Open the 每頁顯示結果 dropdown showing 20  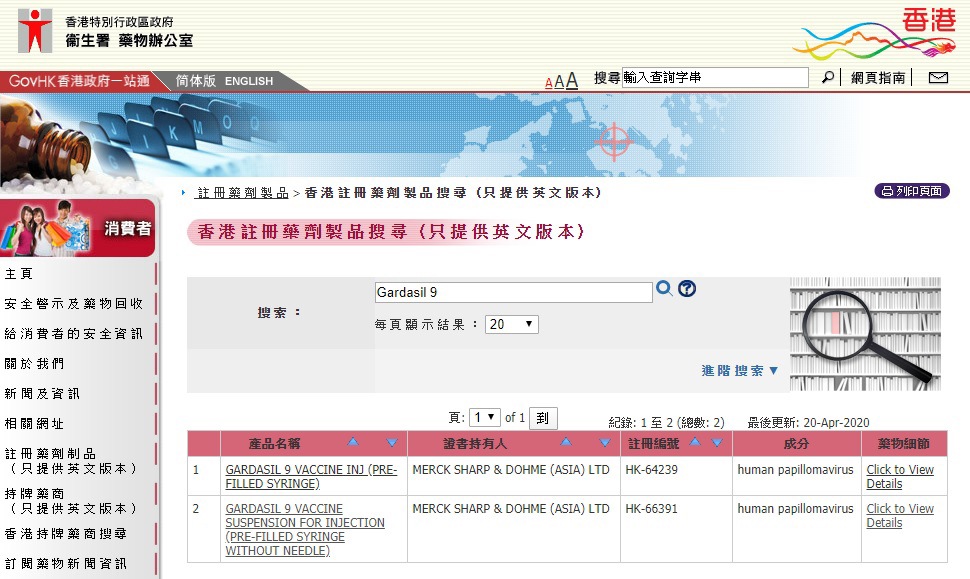click(x=512, y=324)
